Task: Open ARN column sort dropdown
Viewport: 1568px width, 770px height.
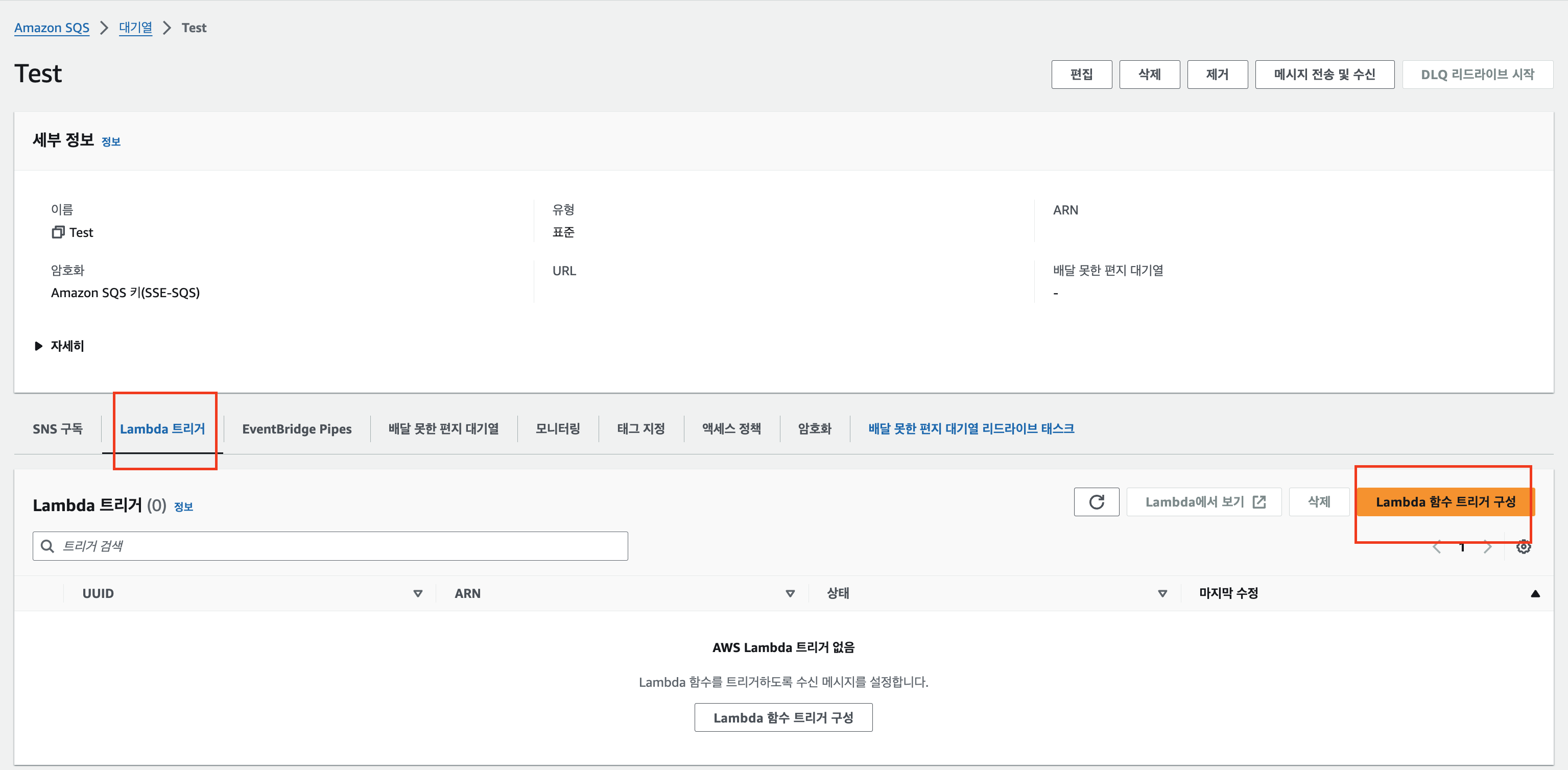Action: [790, 593]
